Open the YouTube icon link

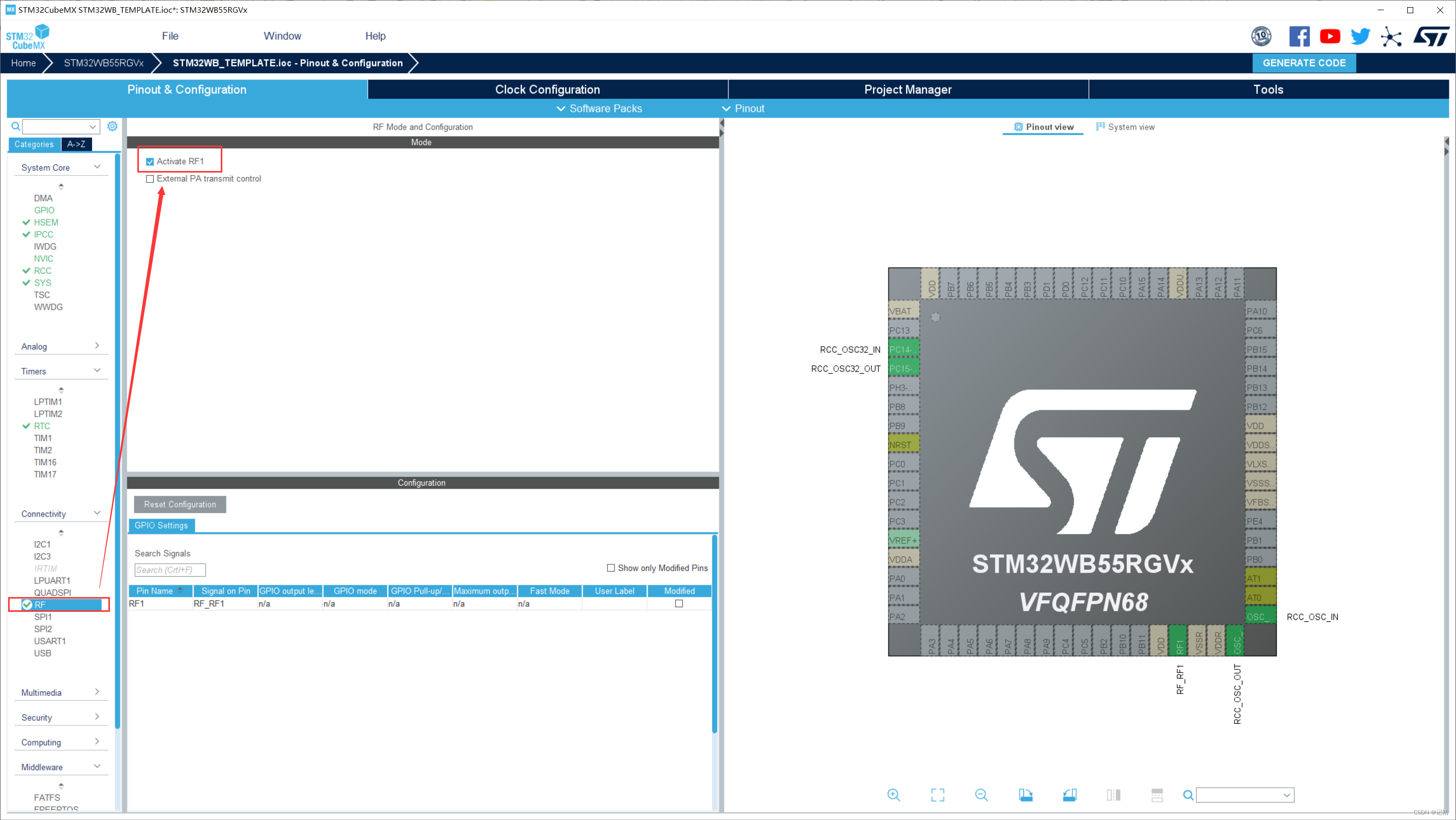(1329, 36)
